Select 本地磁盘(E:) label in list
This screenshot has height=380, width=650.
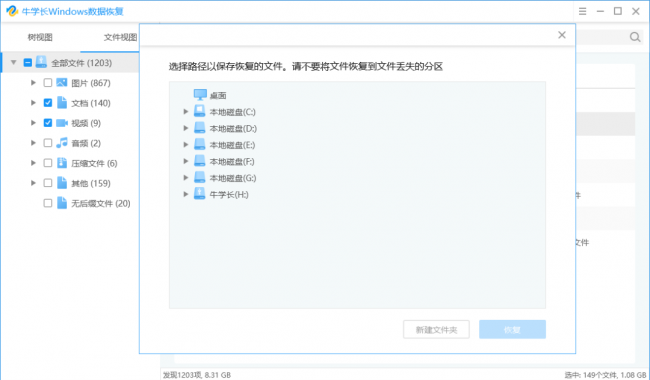click(232, 145)
